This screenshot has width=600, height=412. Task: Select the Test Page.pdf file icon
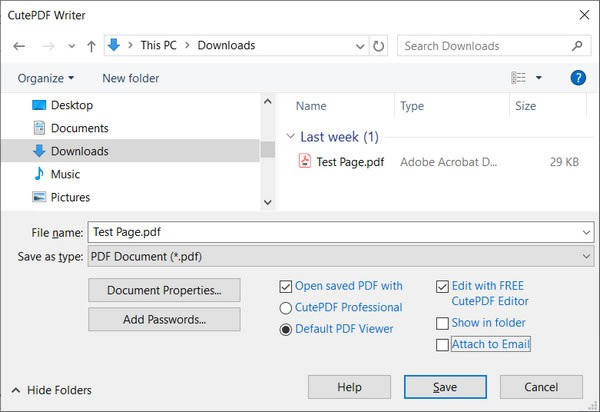tap(305, 161)
